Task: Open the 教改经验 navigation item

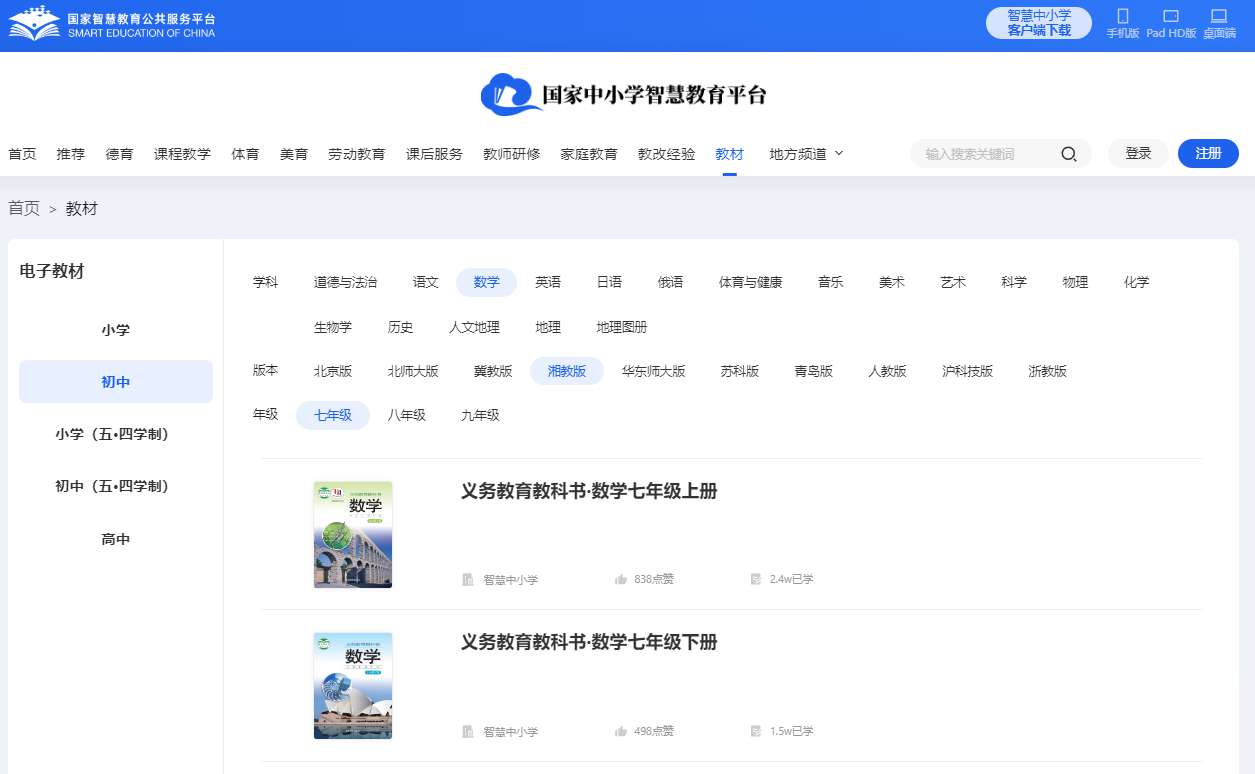Action: (667, 154)
